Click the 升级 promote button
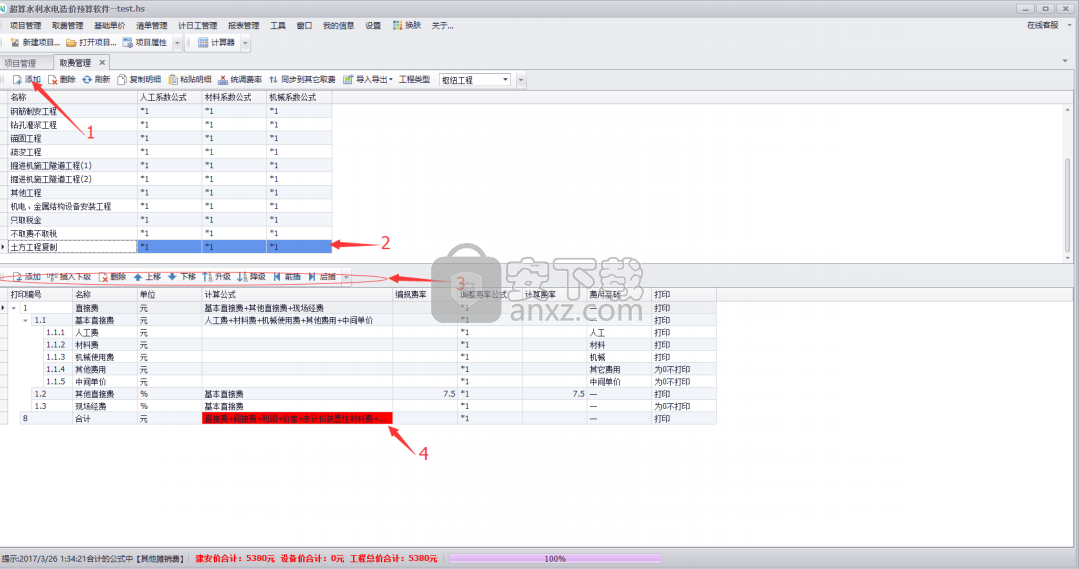This screenshot has width=1079, height=569. (216, 277)
